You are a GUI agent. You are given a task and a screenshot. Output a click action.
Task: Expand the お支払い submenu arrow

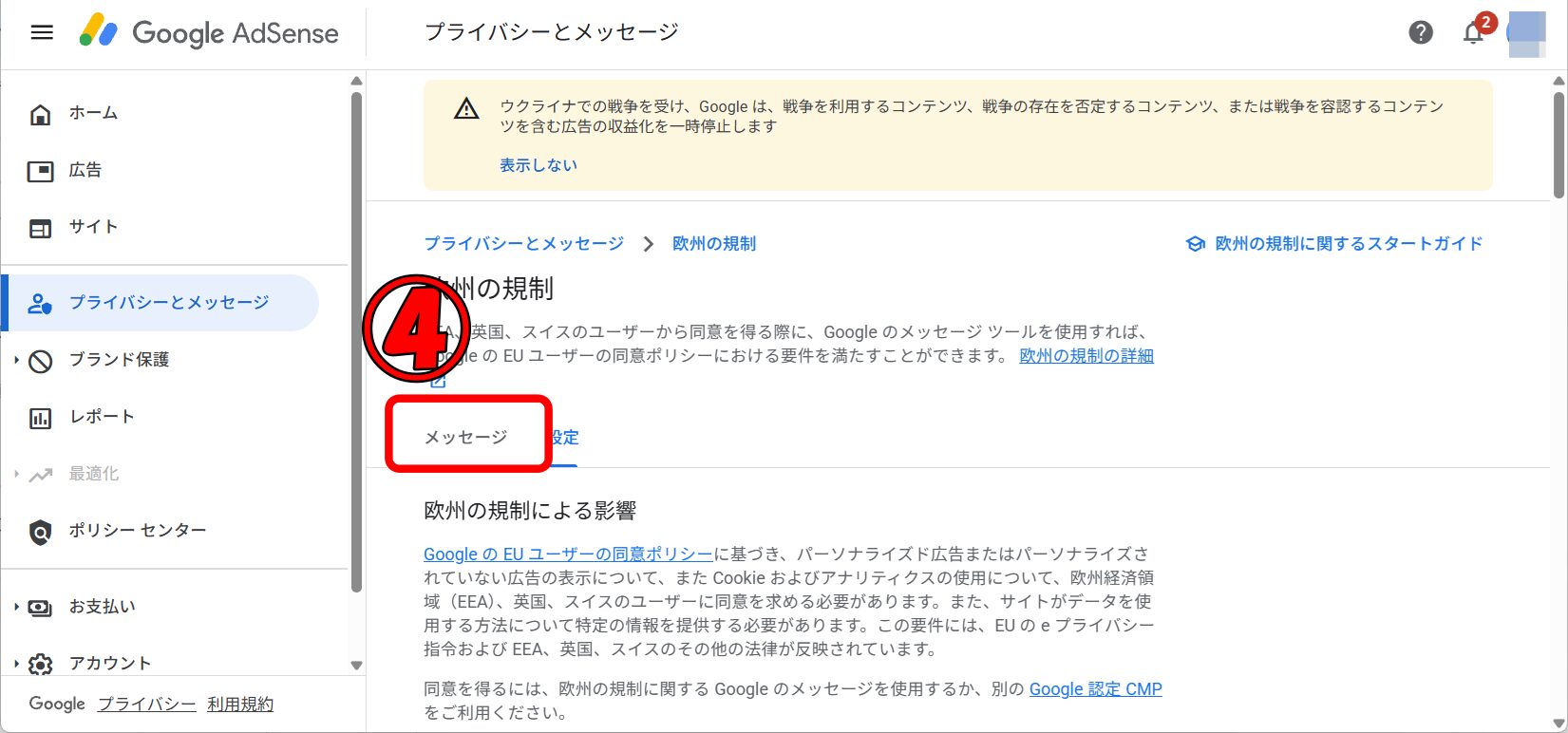click(16, 607)
